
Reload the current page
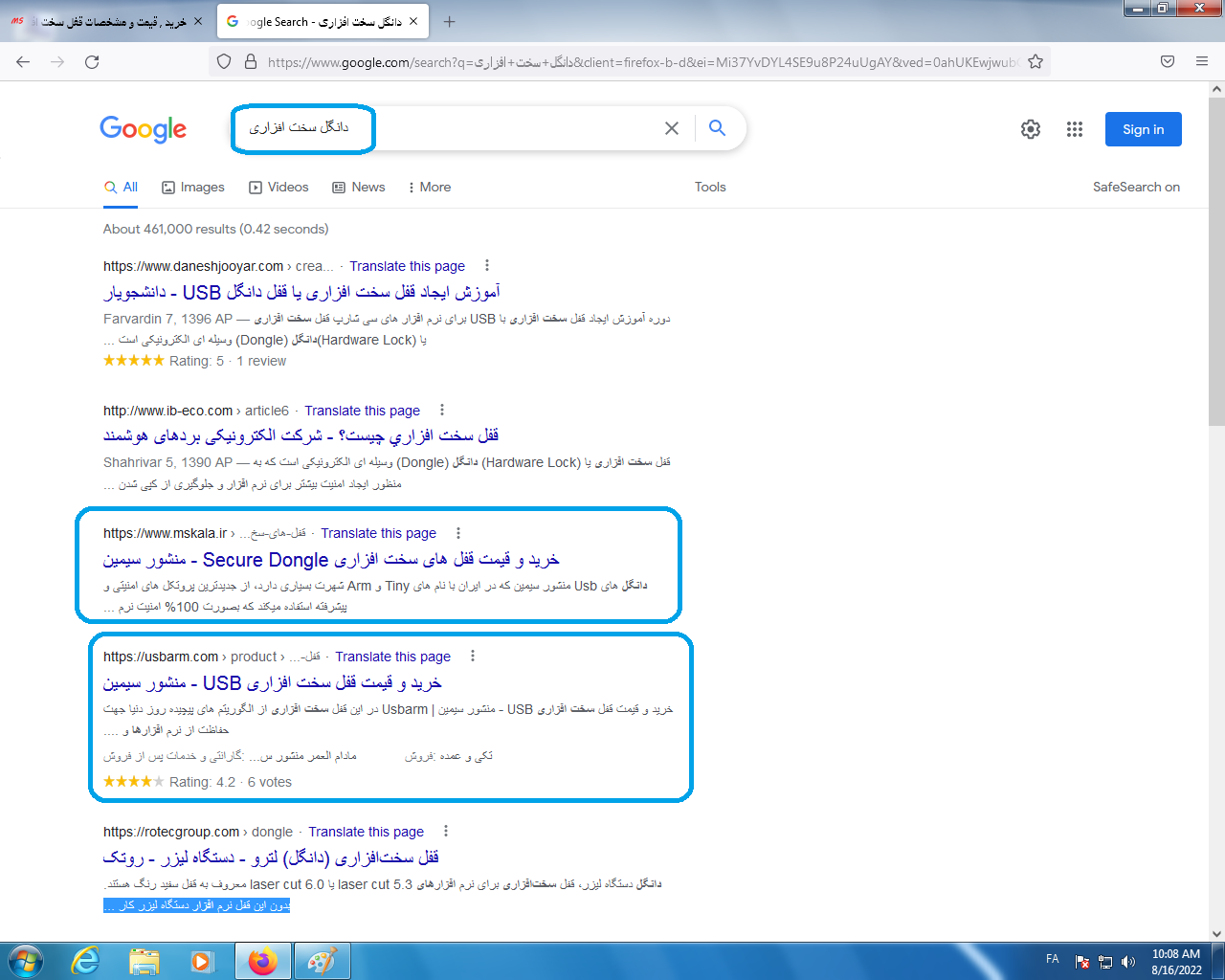(92, 61)
